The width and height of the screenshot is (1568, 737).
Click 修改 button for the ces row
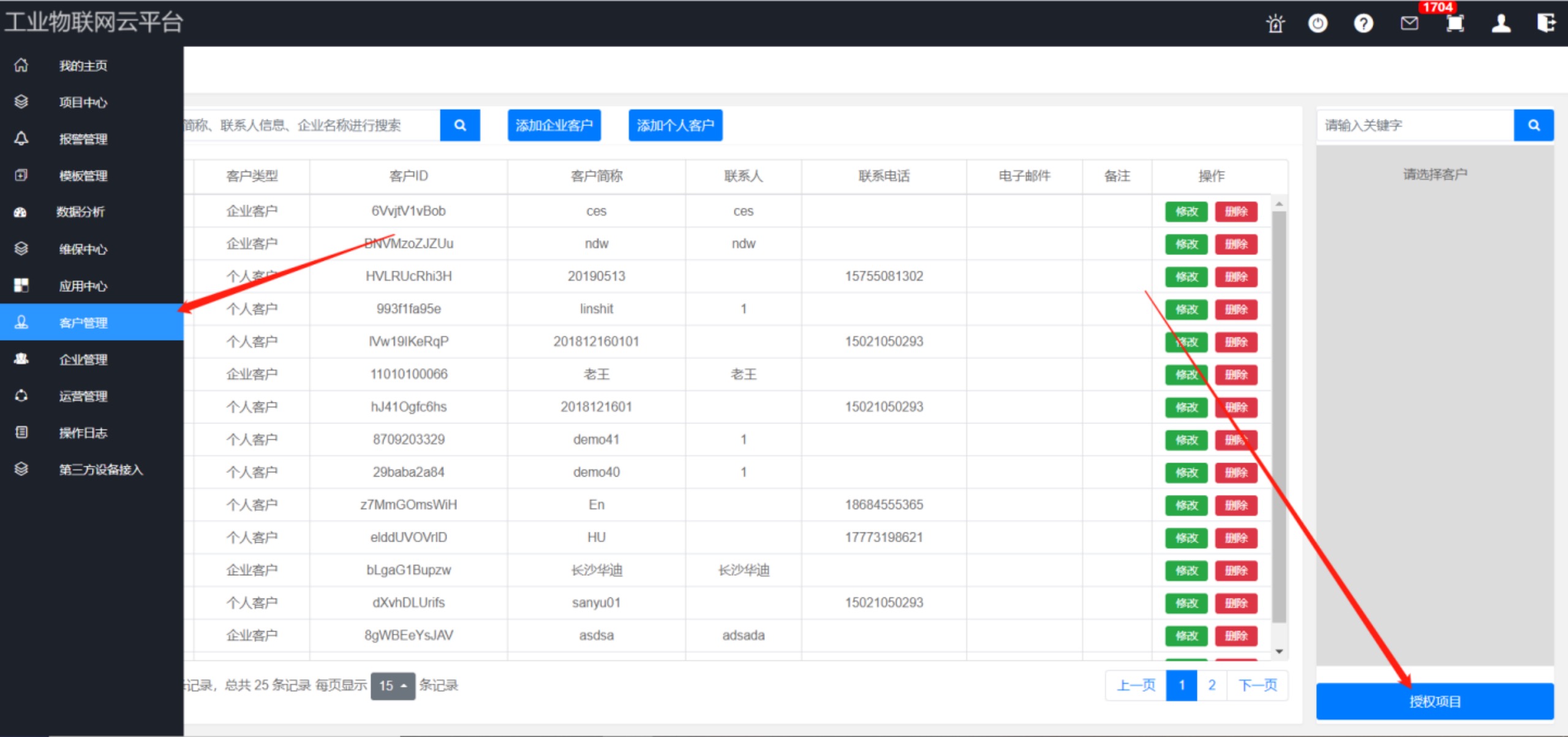click(x=1186, y=212)
